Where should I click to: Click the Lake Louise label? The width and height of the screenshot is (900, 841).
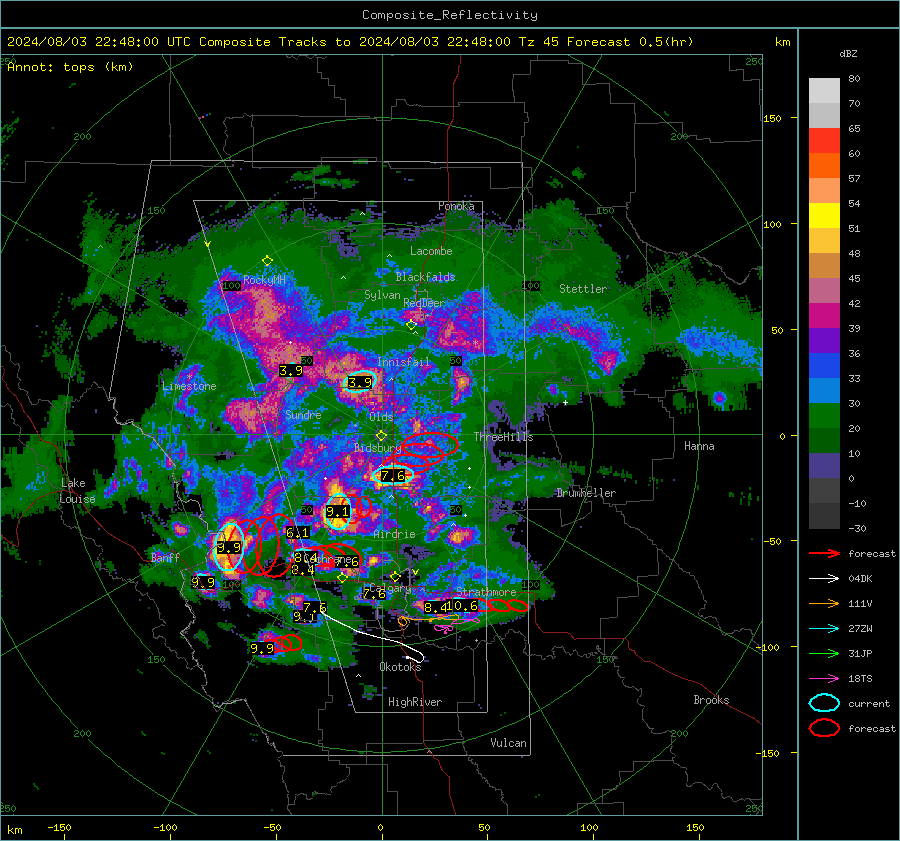pyautogui.click(x=77, y=491)
